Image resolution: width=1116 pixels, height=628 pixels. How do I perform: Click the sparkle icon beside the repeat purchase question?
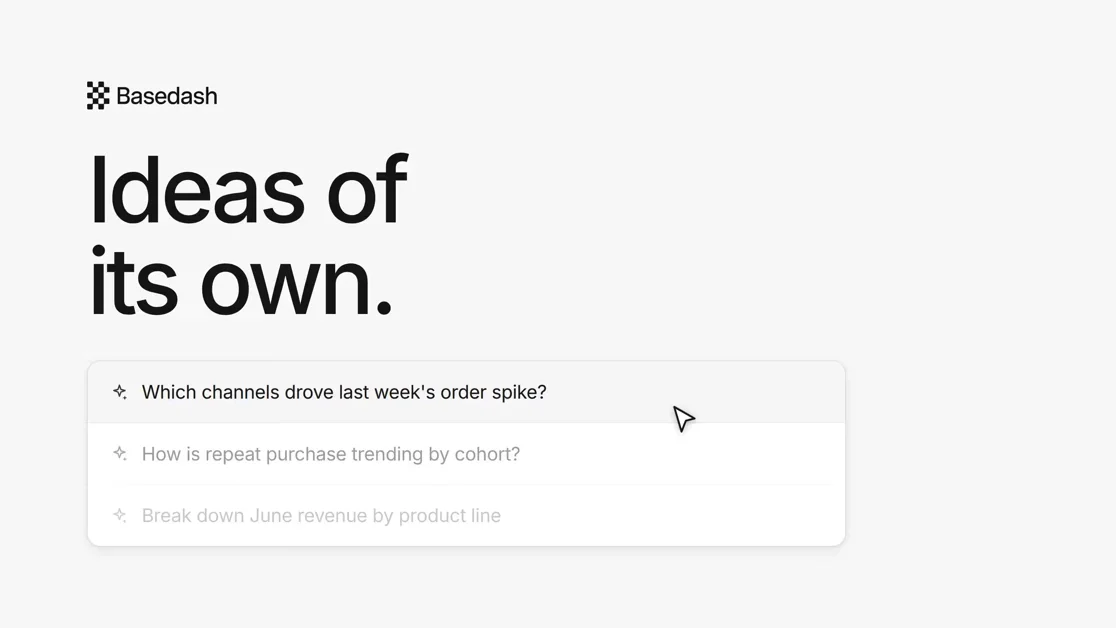click(120, 454)
